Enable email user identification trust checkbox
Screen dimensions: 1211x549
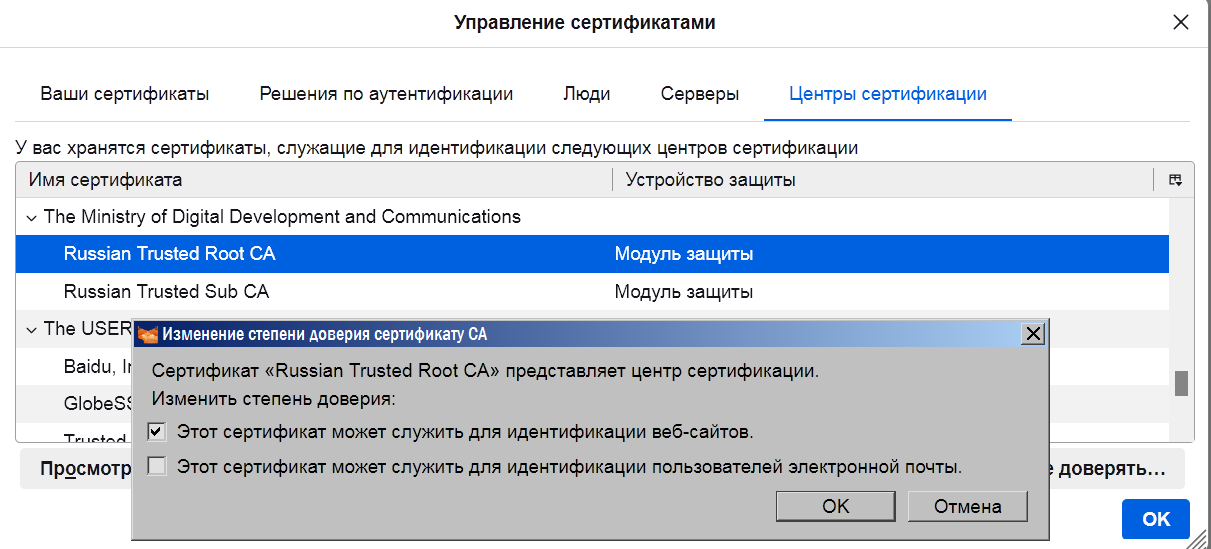156,466
